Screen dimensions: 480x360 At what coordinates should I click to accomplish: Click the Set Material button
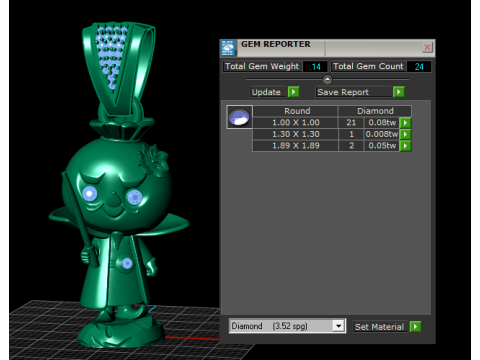[381, 327]
